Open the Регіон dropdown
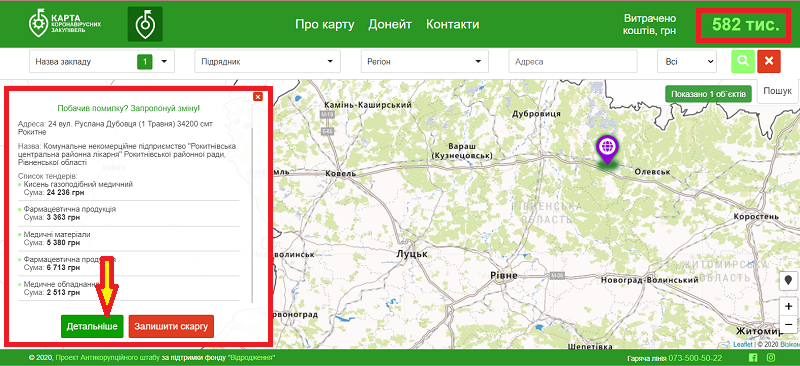Image resolution: width=800 pixels, height=366 pixels. click(424, 61)
